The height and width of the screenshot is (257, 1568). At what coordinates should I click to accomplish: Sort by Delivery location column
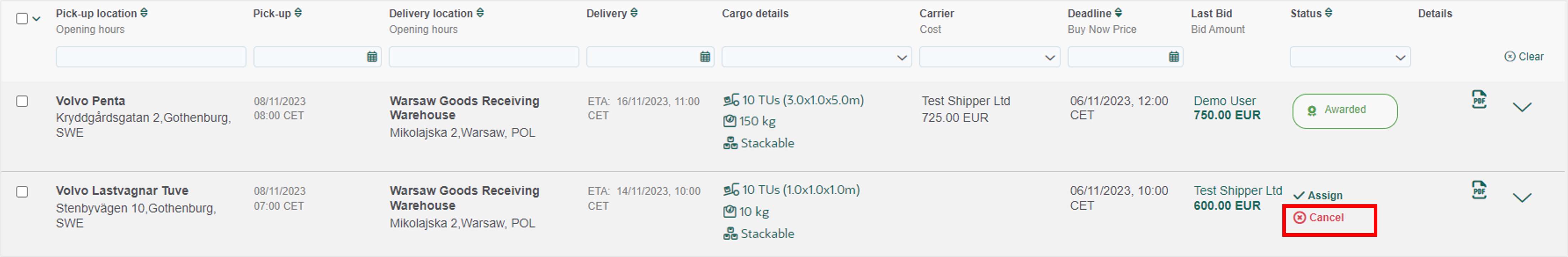480,13
